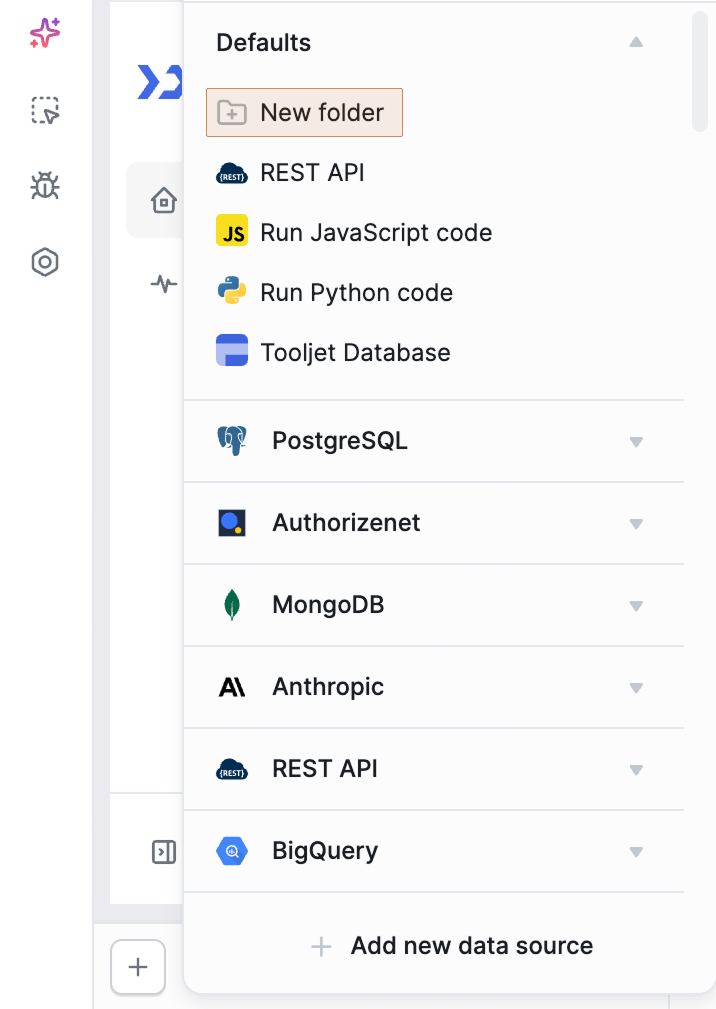
Task: Click the Anthropic label
Action: pyautogui.click(x=328, y=687)
